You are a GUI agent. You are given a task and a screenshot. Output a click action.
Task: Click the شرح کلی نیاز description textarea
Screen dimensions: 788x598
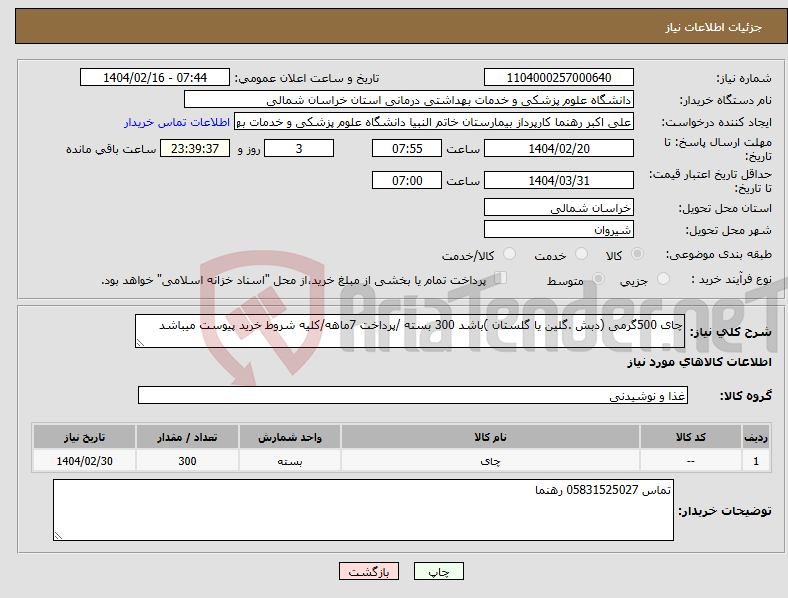click(410, 331)
